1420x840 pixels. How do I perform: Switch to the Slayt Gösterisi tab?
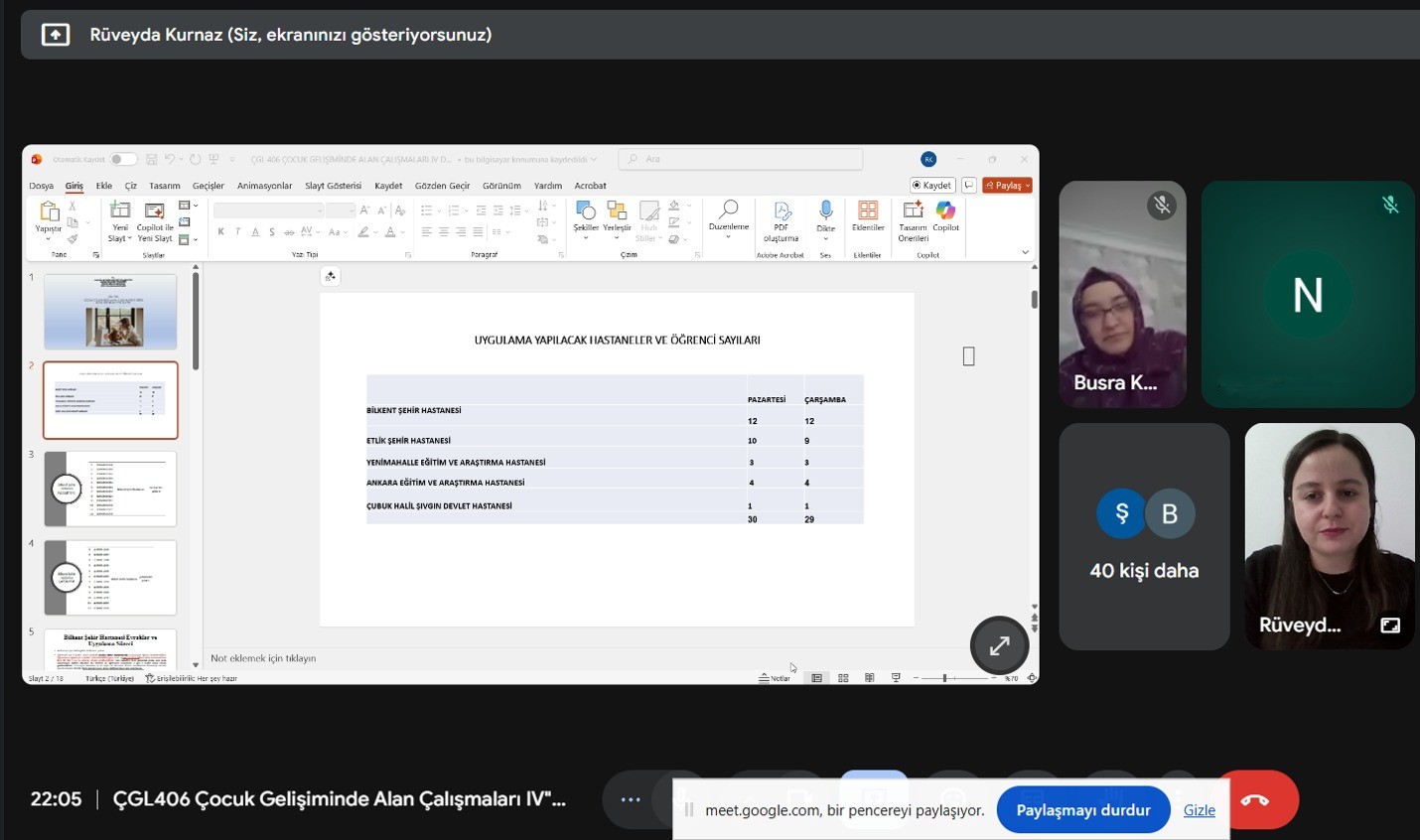point(333,186)
